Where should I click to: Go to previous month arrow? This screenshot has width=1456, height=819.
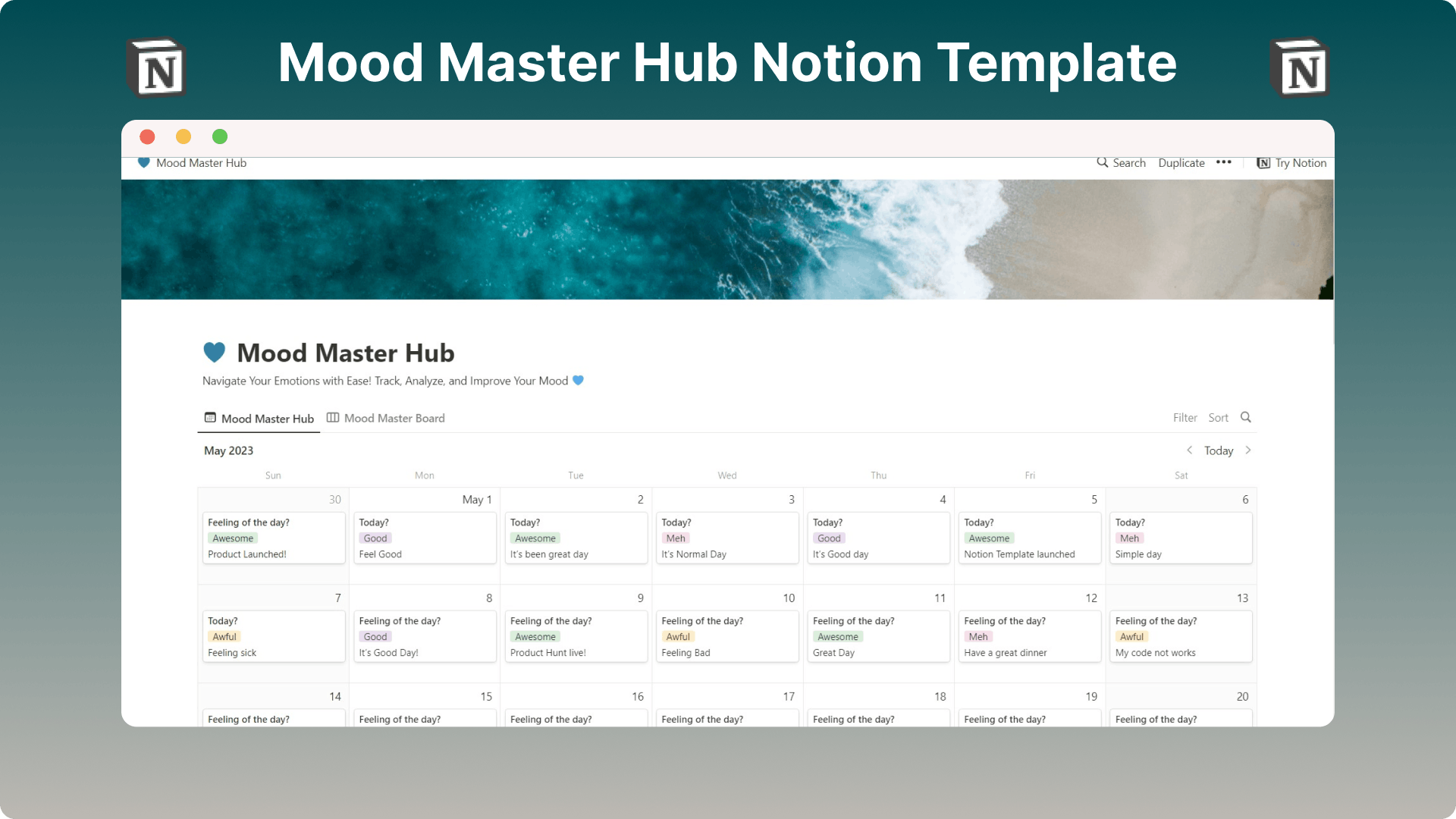1189,450
